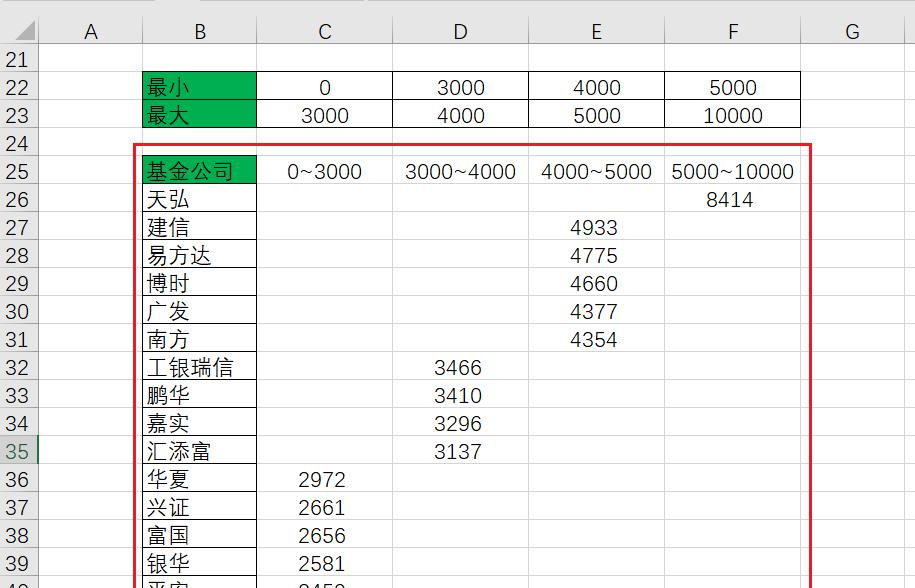Select column E header
Screen dimensions: 915x588
(596, 31)
